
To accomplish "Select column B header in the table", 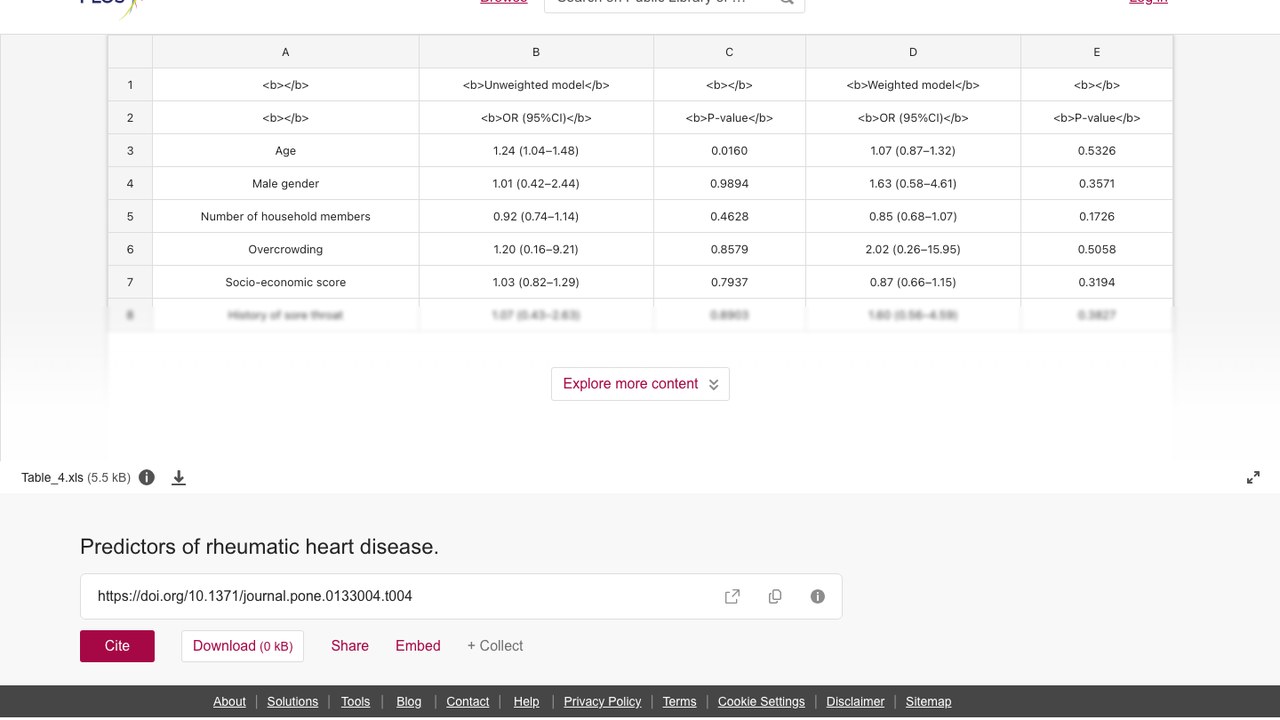I will (536, 52).
